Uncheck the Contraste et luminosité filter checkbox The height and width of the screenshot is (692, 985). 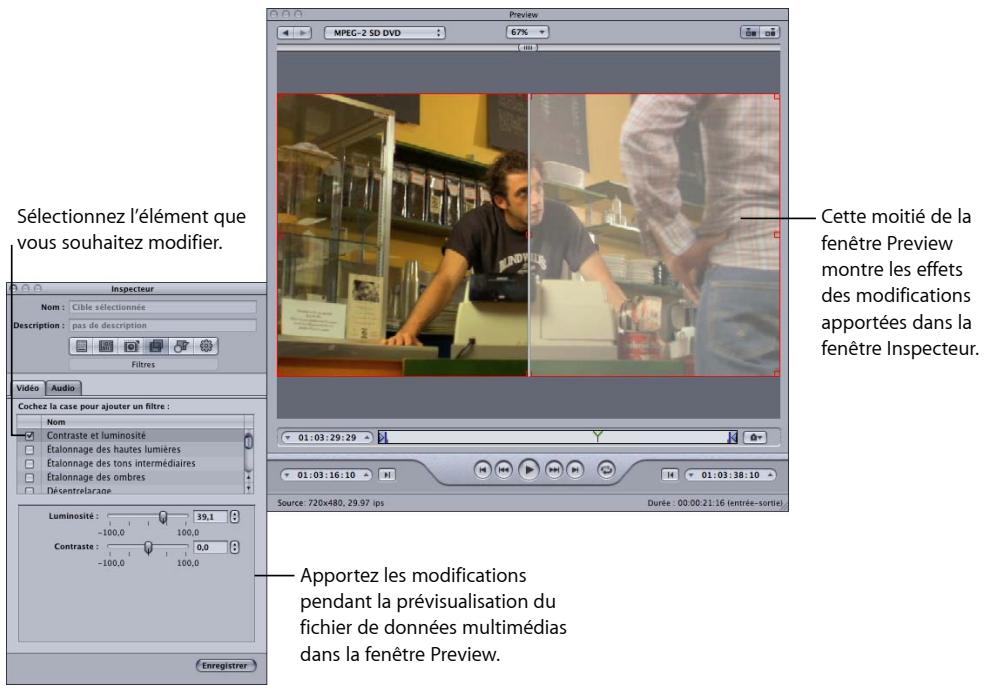[29, 436]
